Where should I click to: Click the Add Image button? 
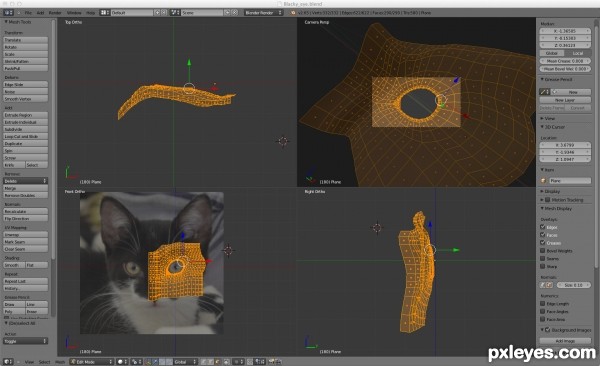(565, 340)
